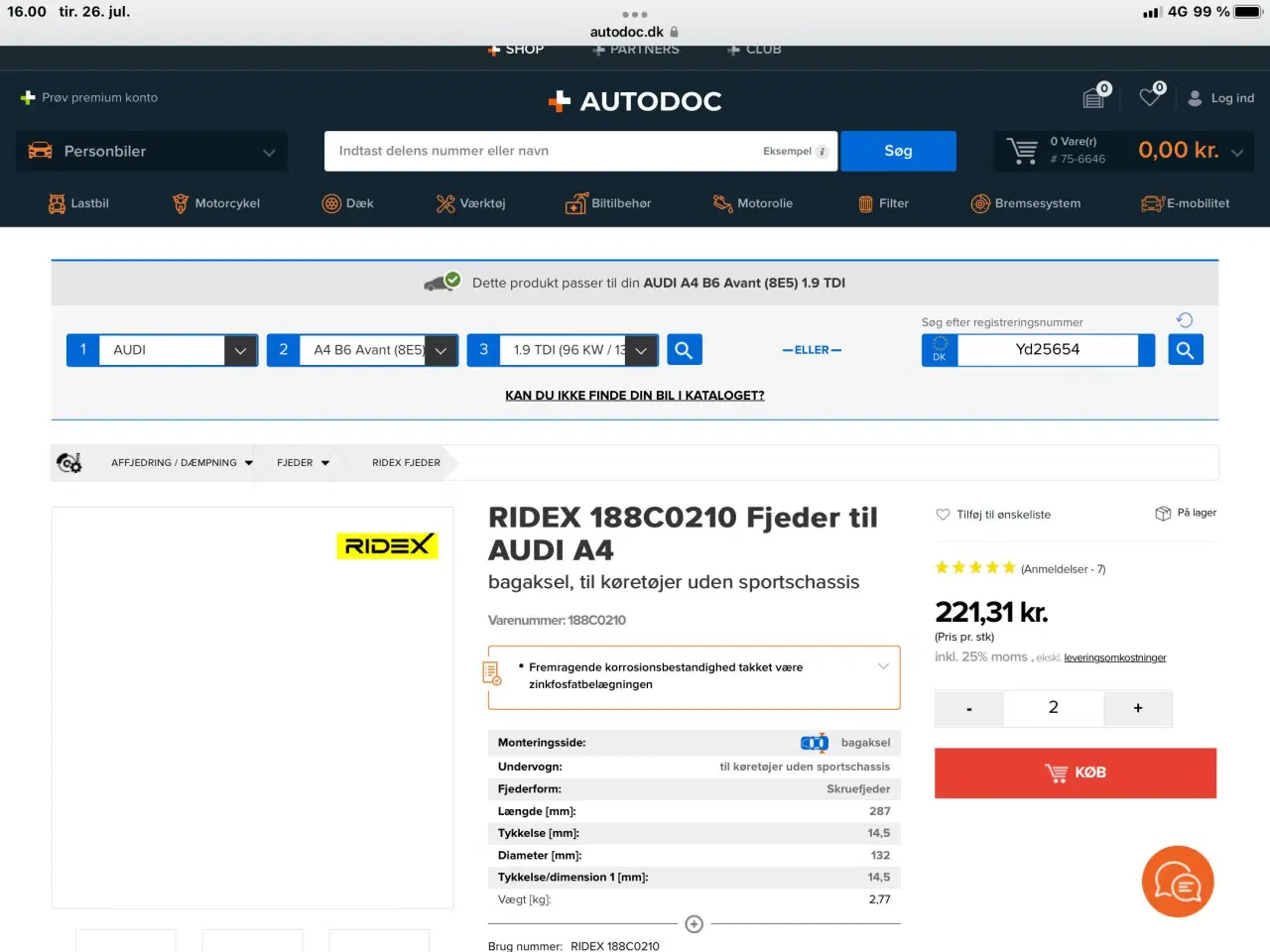Expand more specifications plus icon
Screen dimensions: 1270x952
pyautogui.click(x=695, y=924)
